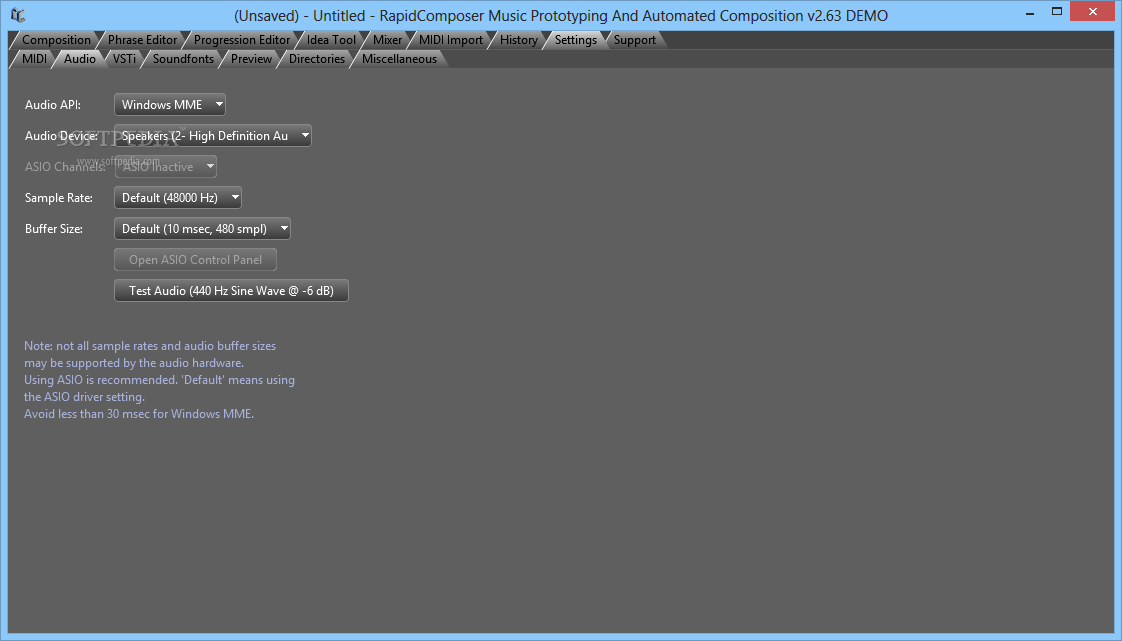
Task: Expand the Audio Device Speakers dropdown
Action: click(213, 136)
